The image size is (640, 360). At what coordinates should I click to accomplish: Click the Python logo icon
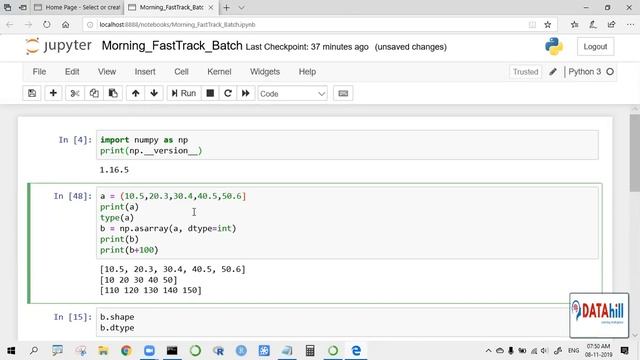[x=554, y=46]
